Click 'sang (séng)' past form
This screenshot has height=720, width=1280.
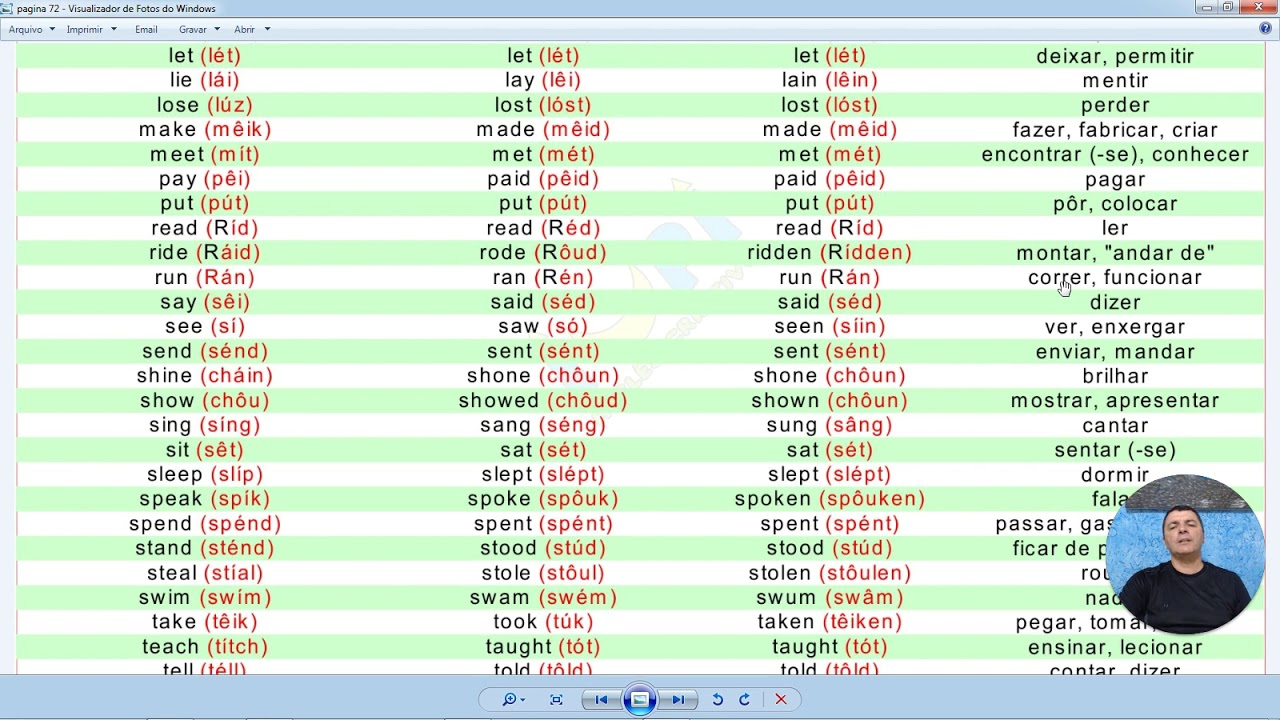[x=543, y=426]
